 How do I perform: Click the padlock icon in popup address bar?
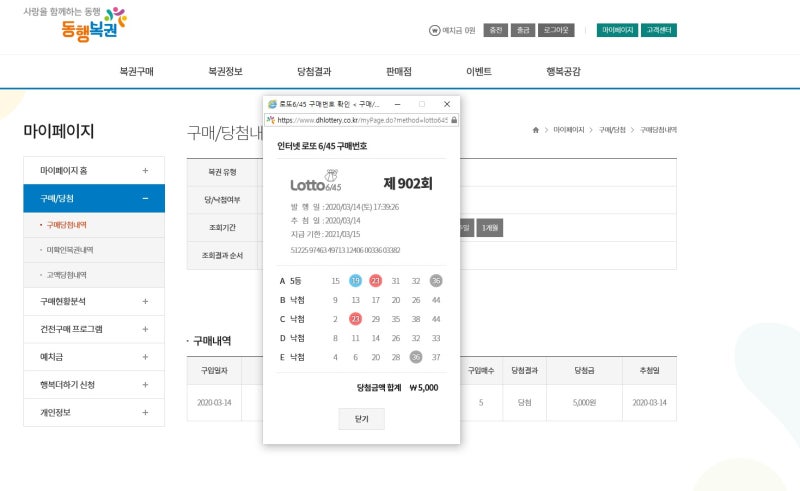pos(454,120)
